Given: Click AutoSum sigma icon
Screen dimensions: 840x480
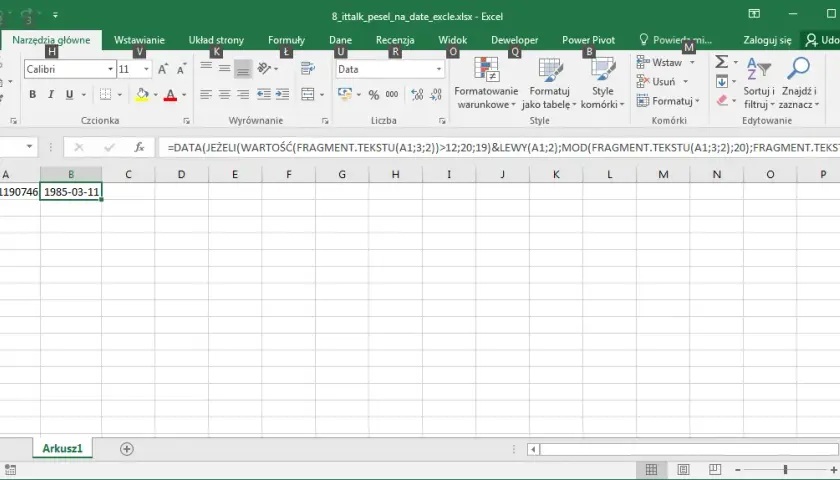Looking at the screenshot, I should pos(722,62).
